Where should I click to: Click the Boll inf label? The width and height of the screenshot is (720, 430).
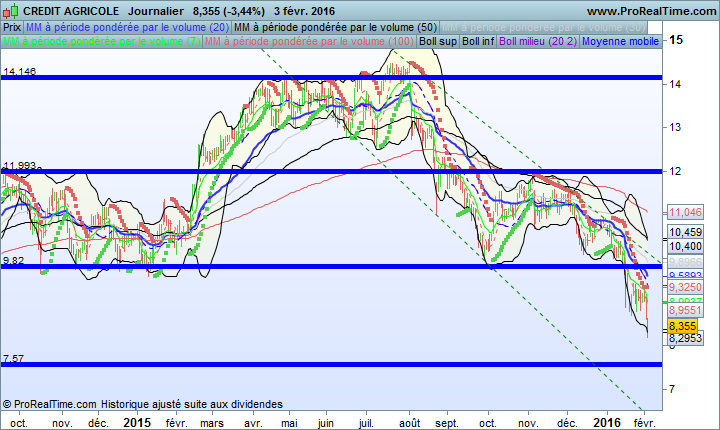coord(478,41)
